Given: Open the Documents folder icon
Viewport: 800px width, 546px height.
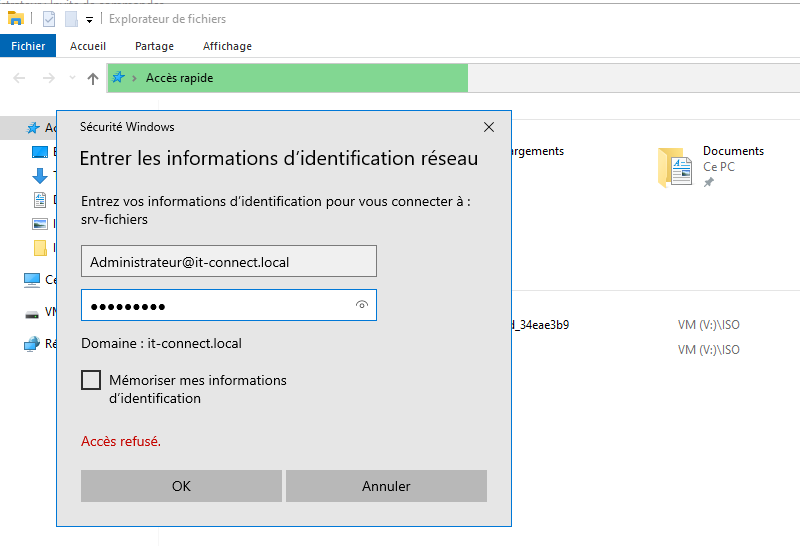Looking at the screenshot, I should 675,168.
